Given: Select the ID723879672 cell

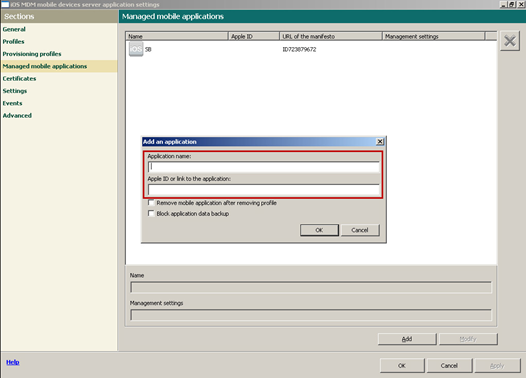Looking at the screenshot, I should 299,50.
